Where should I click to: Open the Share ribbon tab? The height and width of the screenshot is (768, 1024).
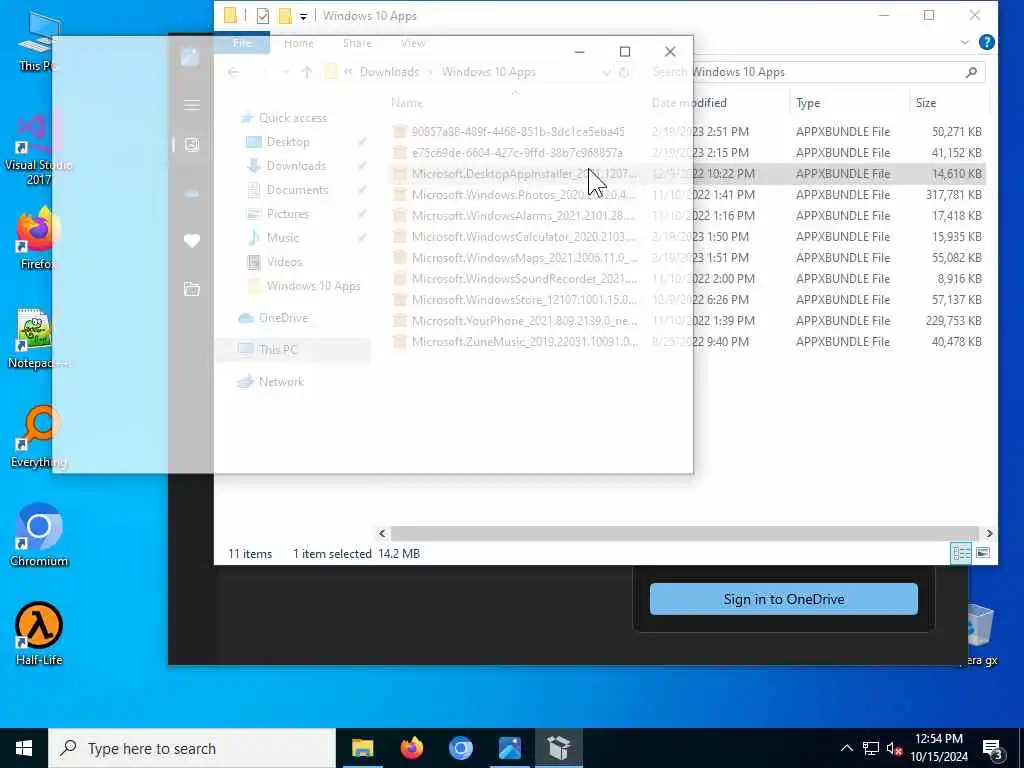357,43
